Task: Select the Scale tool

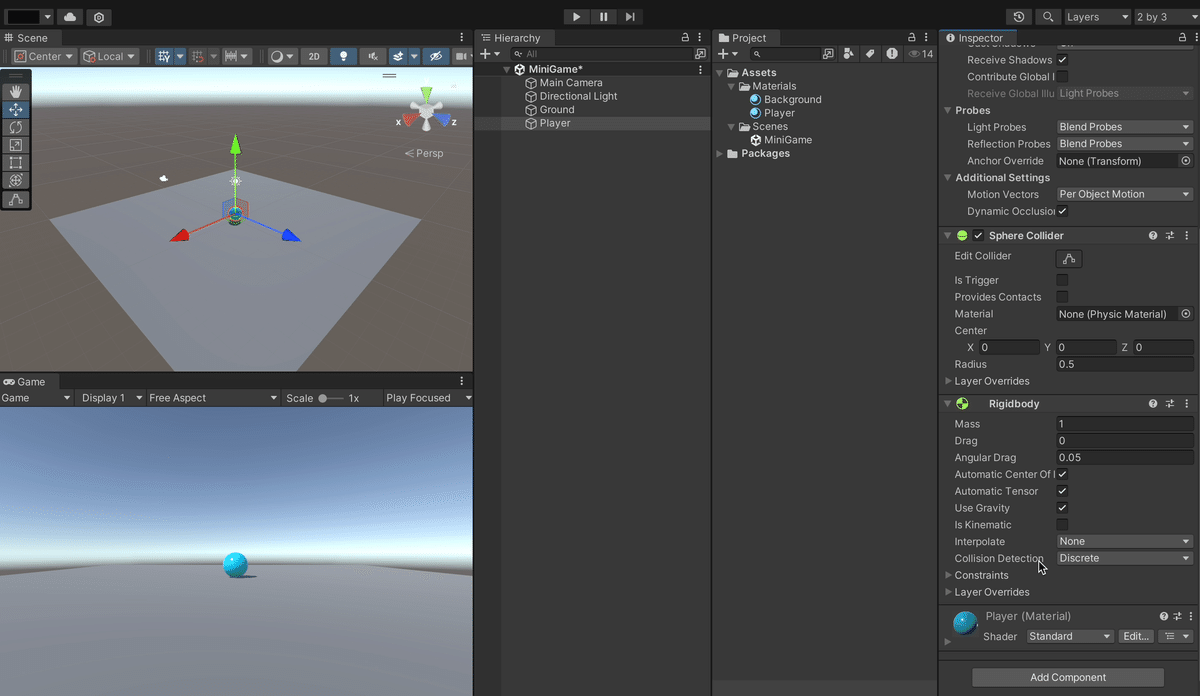Action: (x=15, y=144)
